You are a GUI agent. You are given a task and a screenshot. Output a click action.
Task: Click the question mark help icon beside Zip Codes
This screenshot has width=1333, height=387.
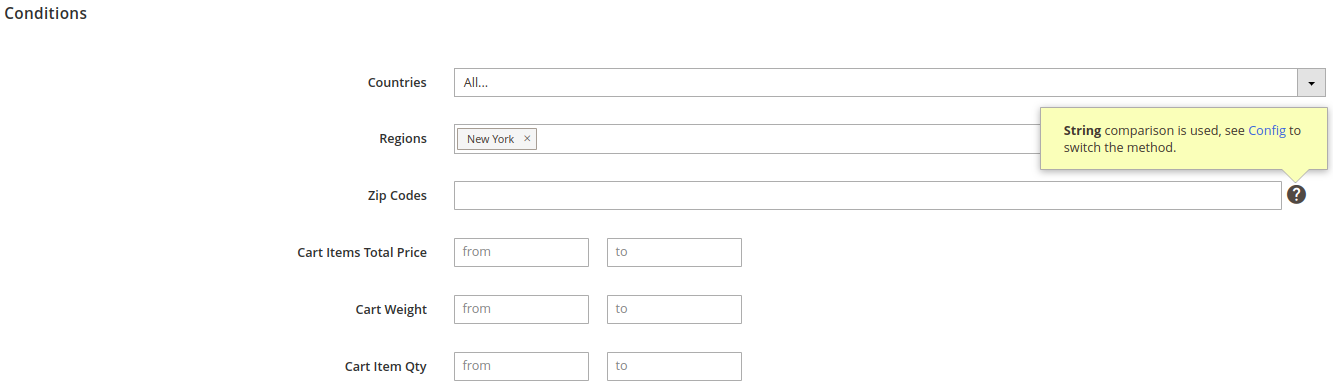[x=1296, y=195]
